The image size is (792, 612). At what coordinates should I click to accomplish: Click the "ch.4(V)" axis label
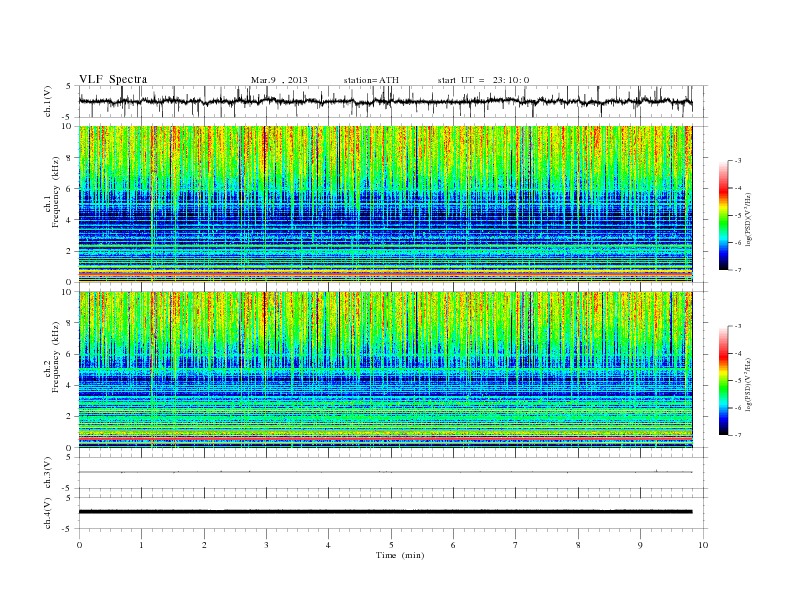pyautogui.click(x=48, y=513)
